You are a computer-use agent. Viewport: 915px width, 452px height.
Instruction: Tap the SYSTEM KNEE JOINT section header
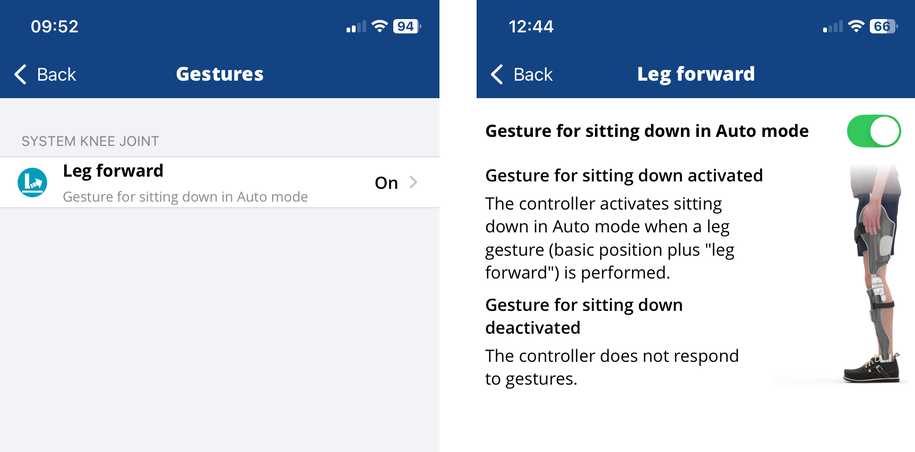pyautogui.click(x=90, y=141)
